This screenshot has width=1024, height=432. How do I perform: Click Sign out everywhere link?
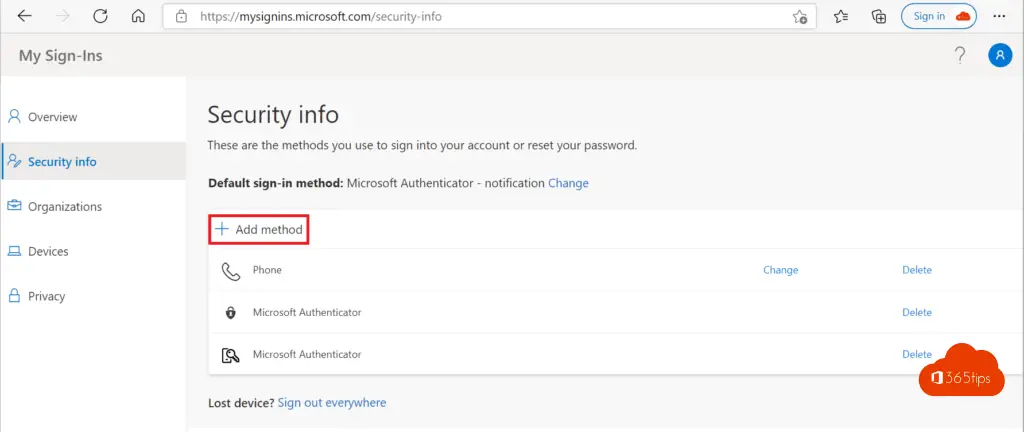coord(332,403)
